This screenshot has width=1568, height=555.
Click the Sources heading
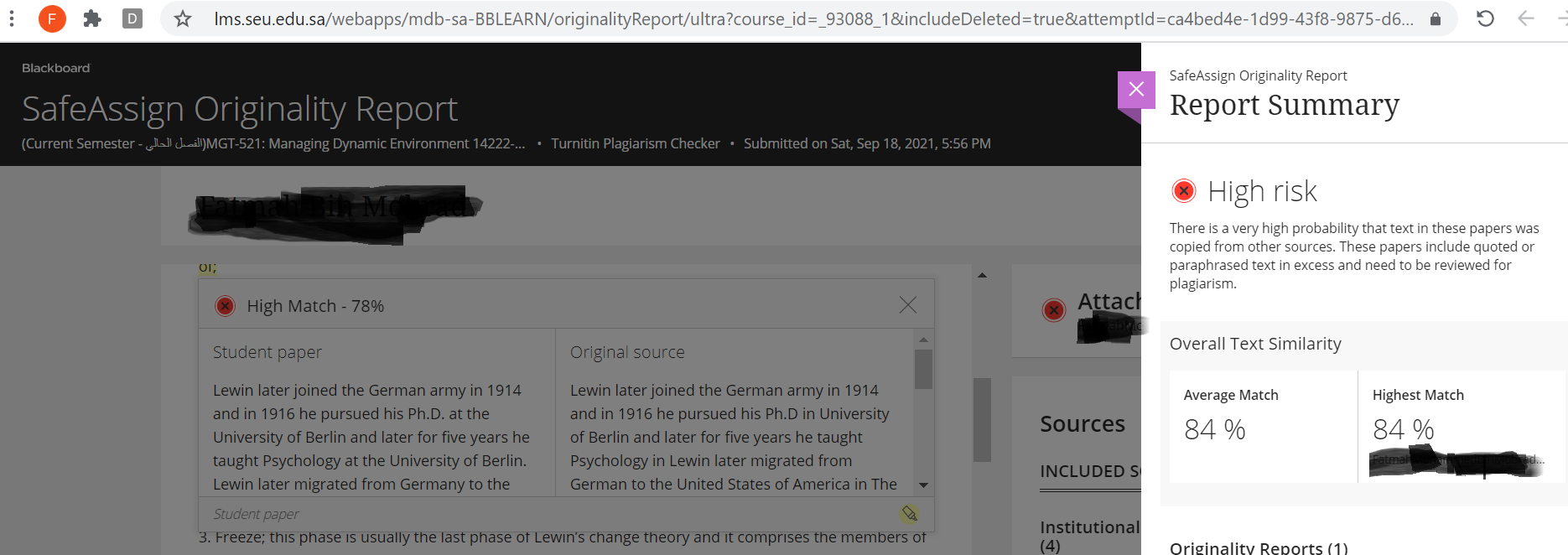click(1083, 424)
